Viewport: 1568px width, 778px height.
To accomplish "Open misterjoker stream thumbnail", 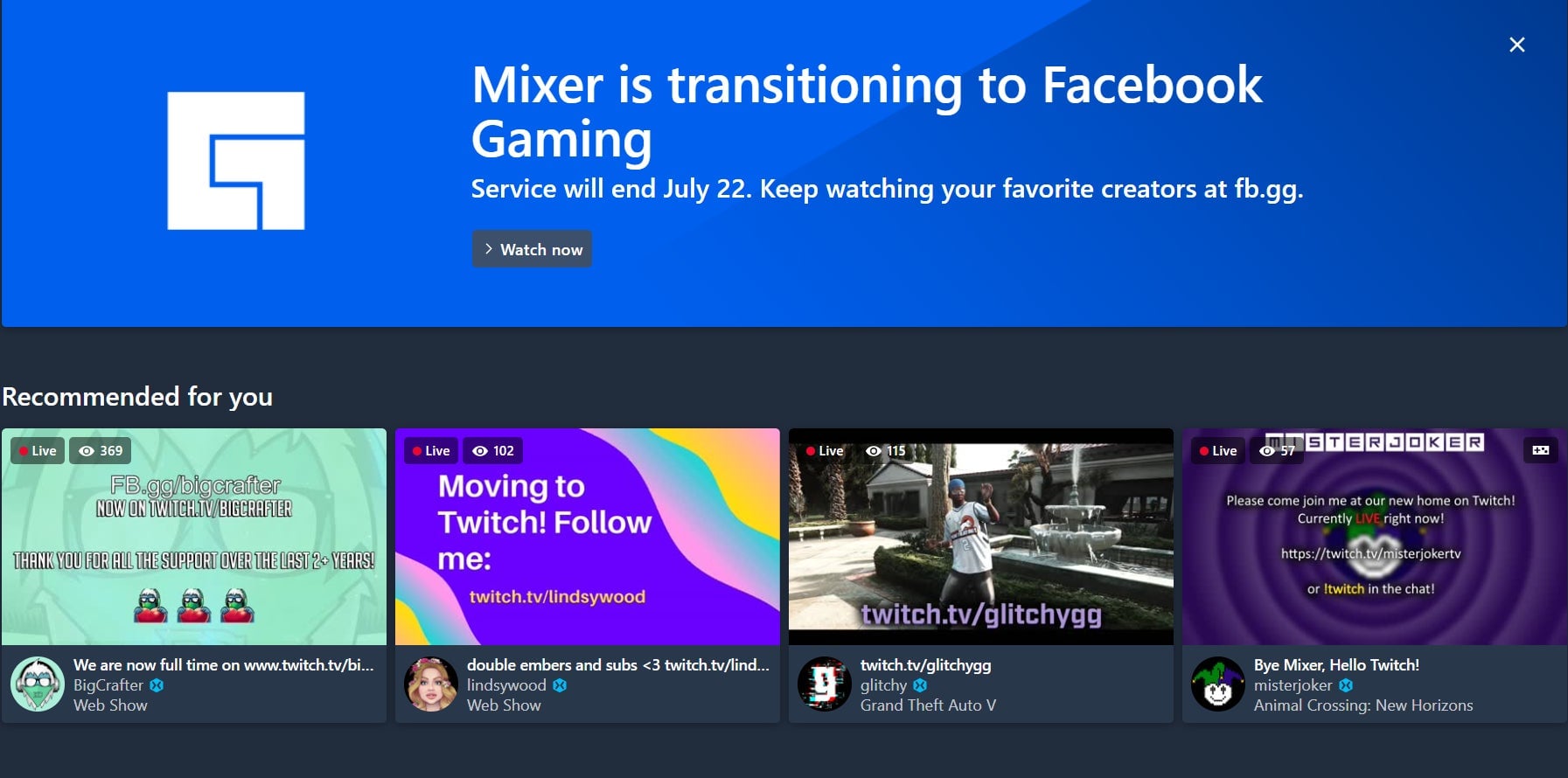I will [x=1375, y=537].
